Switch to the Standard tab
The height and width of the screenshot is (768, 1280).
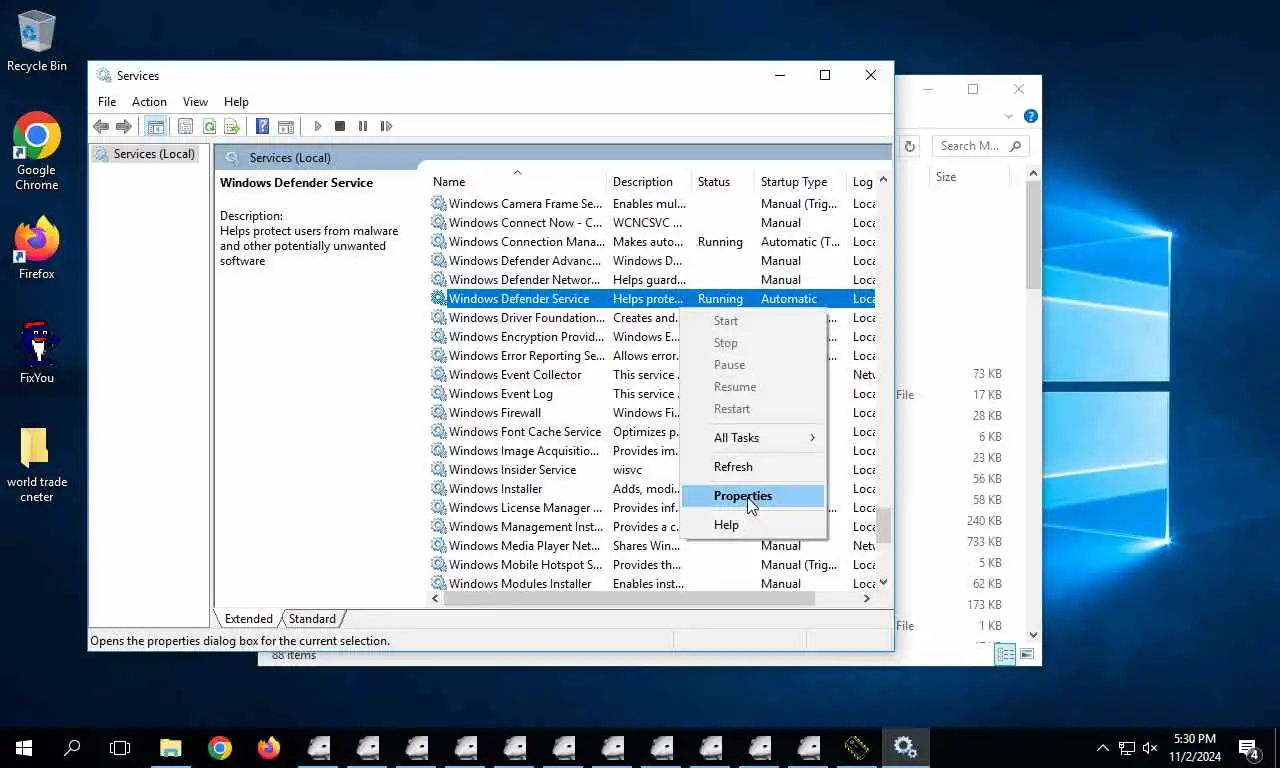tap(312, 619)
